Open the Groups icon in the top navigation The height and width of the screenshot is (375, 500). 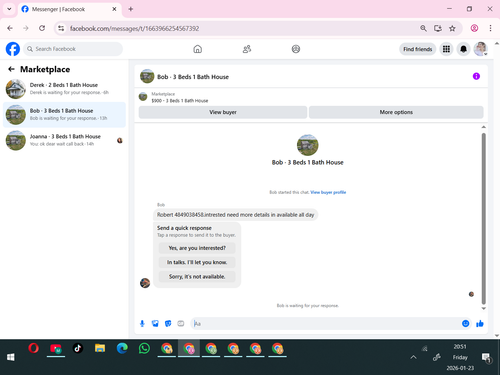click(x=296, y=49)
